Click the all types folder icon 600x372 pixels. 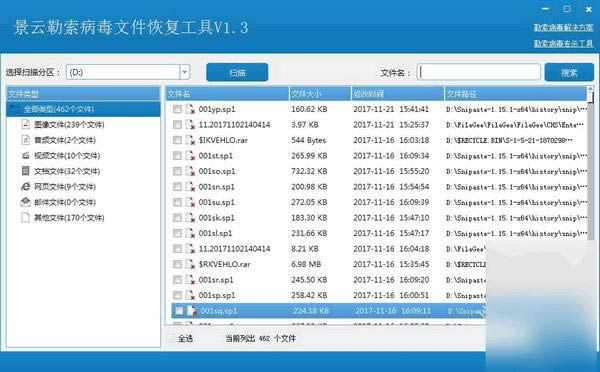(x=15, y=109)
